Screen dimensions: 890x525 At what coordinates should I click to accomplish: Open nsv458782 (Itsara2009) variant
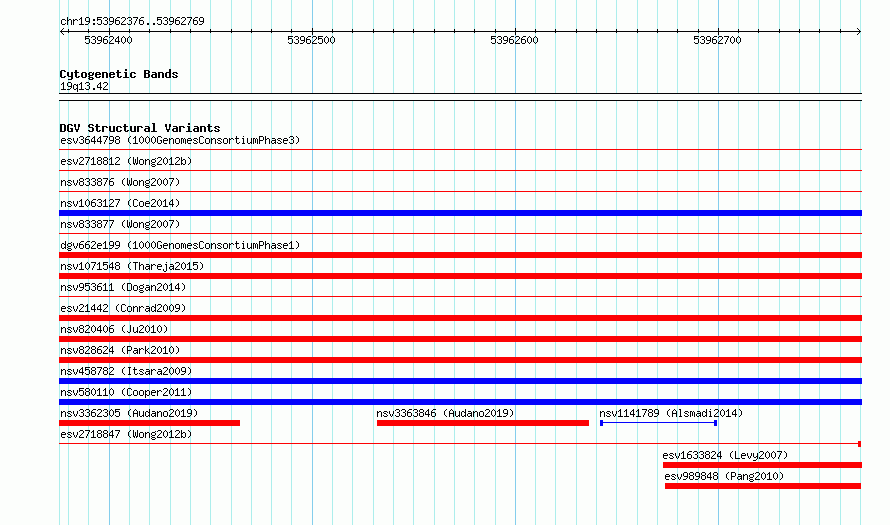tap(126, 371)
